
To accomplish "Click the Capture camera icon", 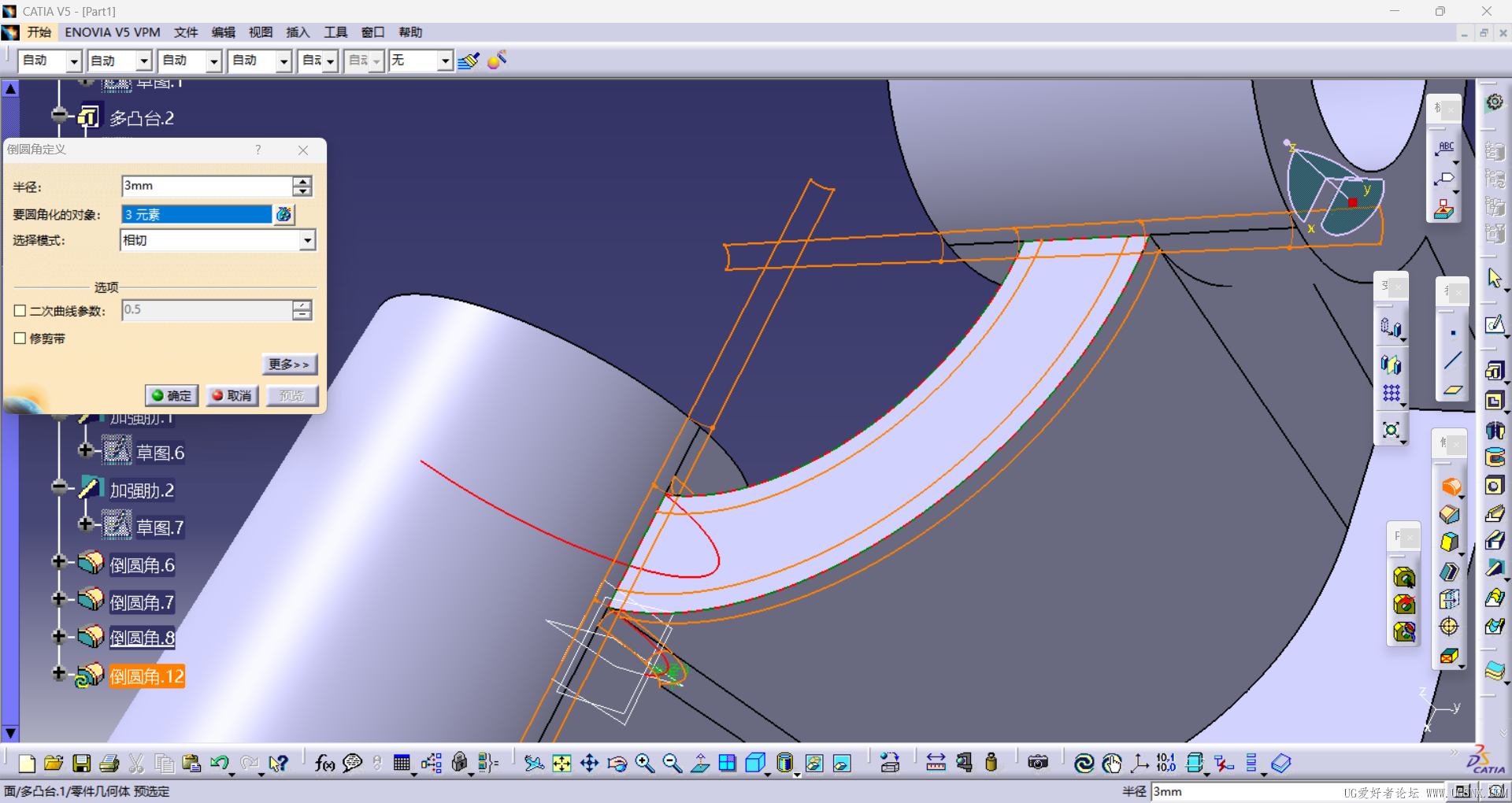I will tap(1038, 763).
